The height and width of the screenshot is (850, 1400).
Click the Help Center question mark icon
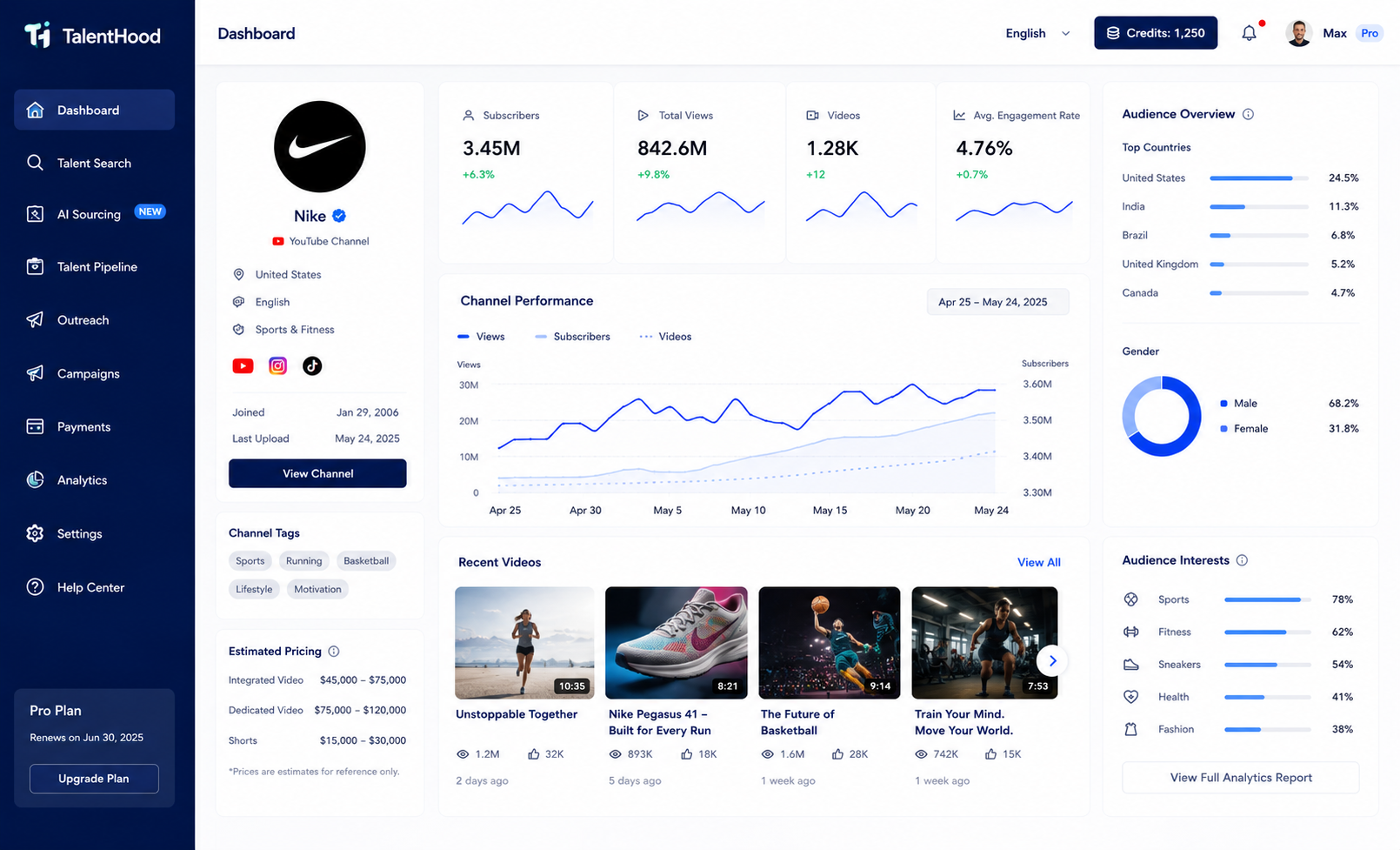[35, 587]
